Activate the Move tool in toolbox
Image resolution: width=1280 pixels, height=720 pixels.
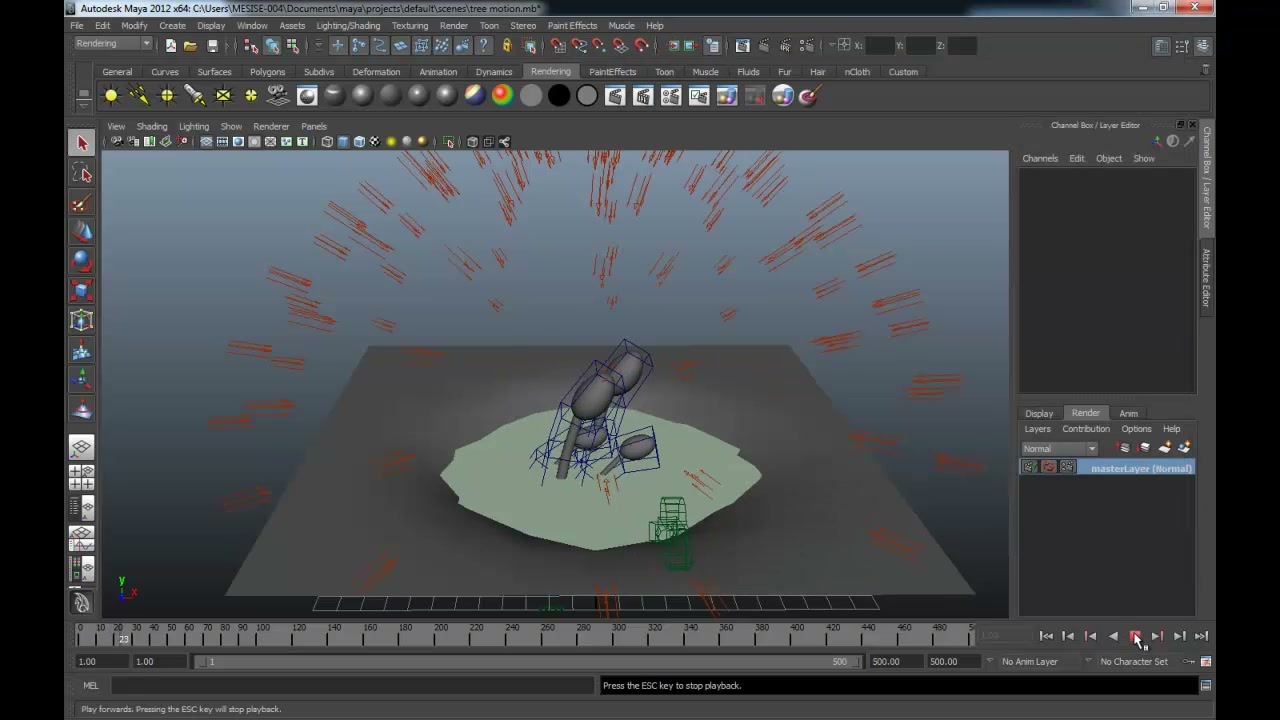point(82,232)
